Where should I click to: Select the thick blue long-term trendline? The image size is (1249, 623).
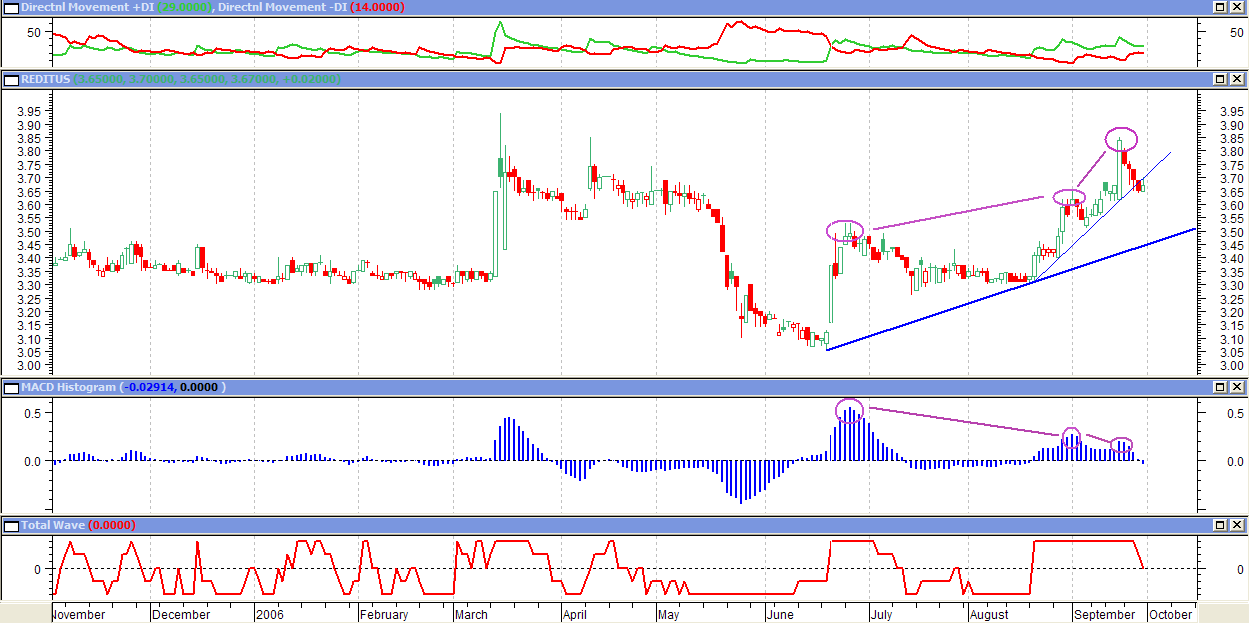(x=1011, y=289)
